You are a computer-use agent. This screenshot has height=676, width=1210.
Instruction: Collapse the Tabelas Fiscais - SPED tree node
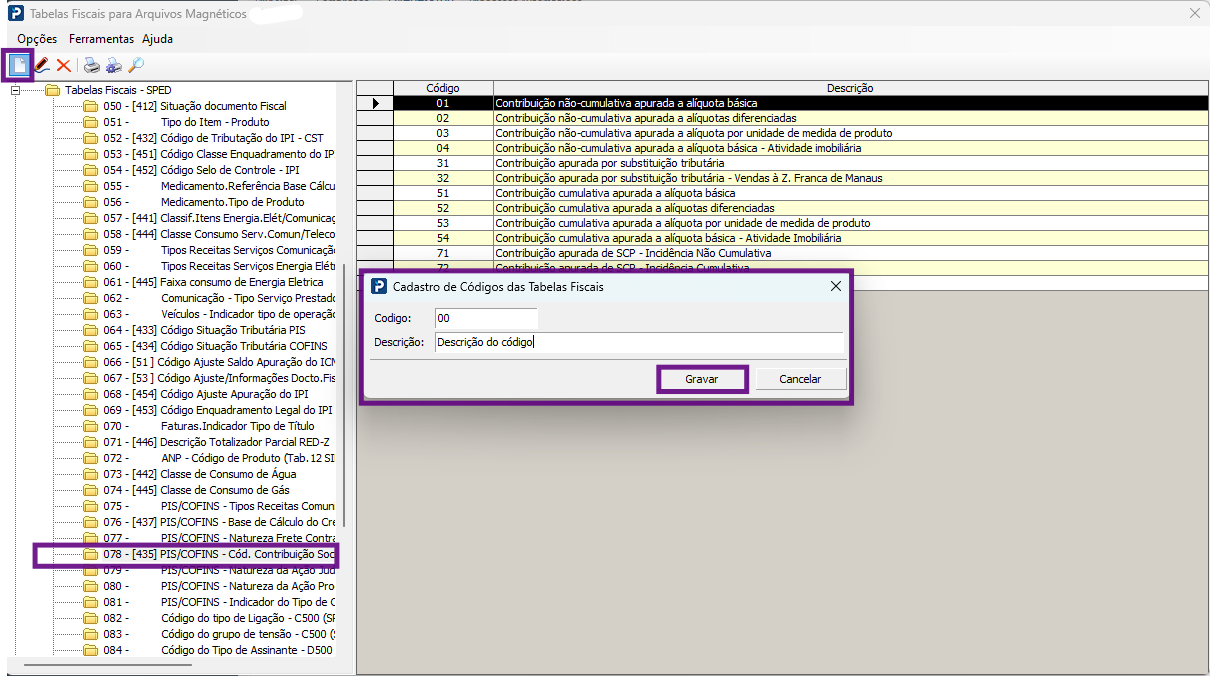point(15,90)
